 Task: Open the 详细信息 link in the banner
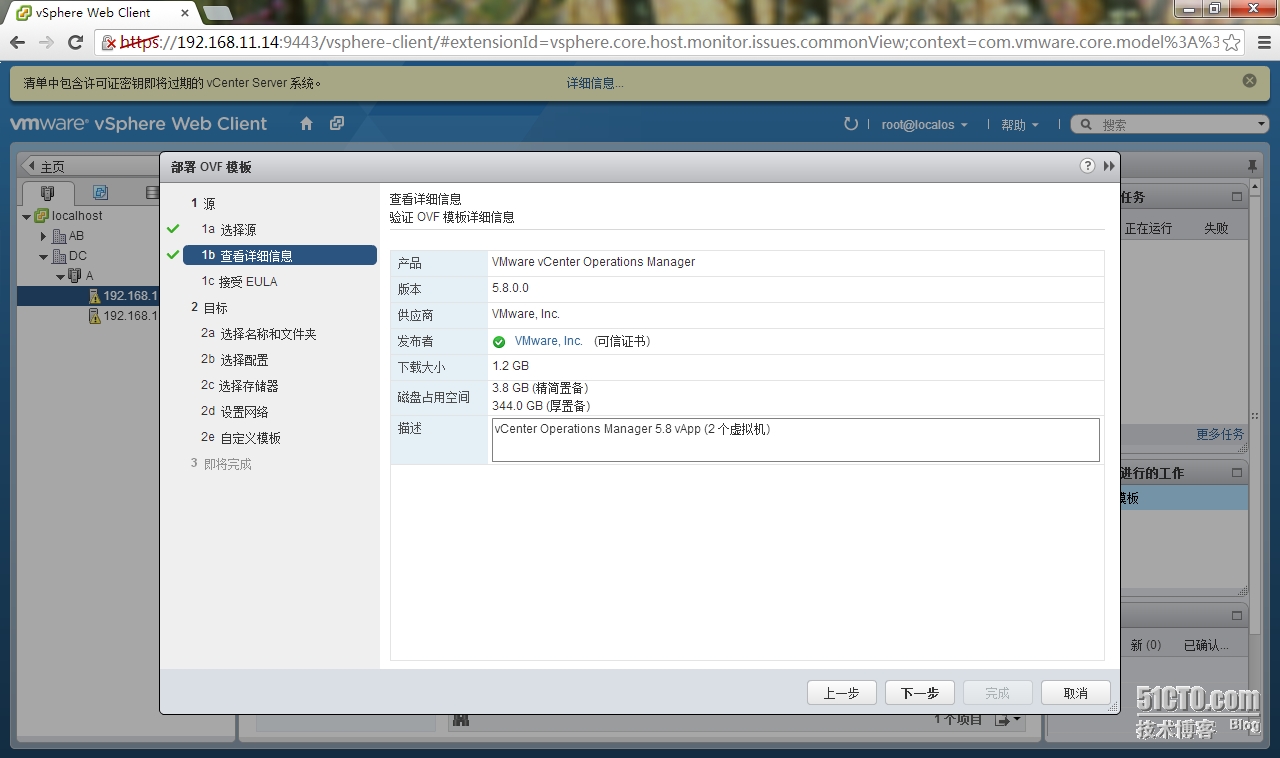click(594, 83)
